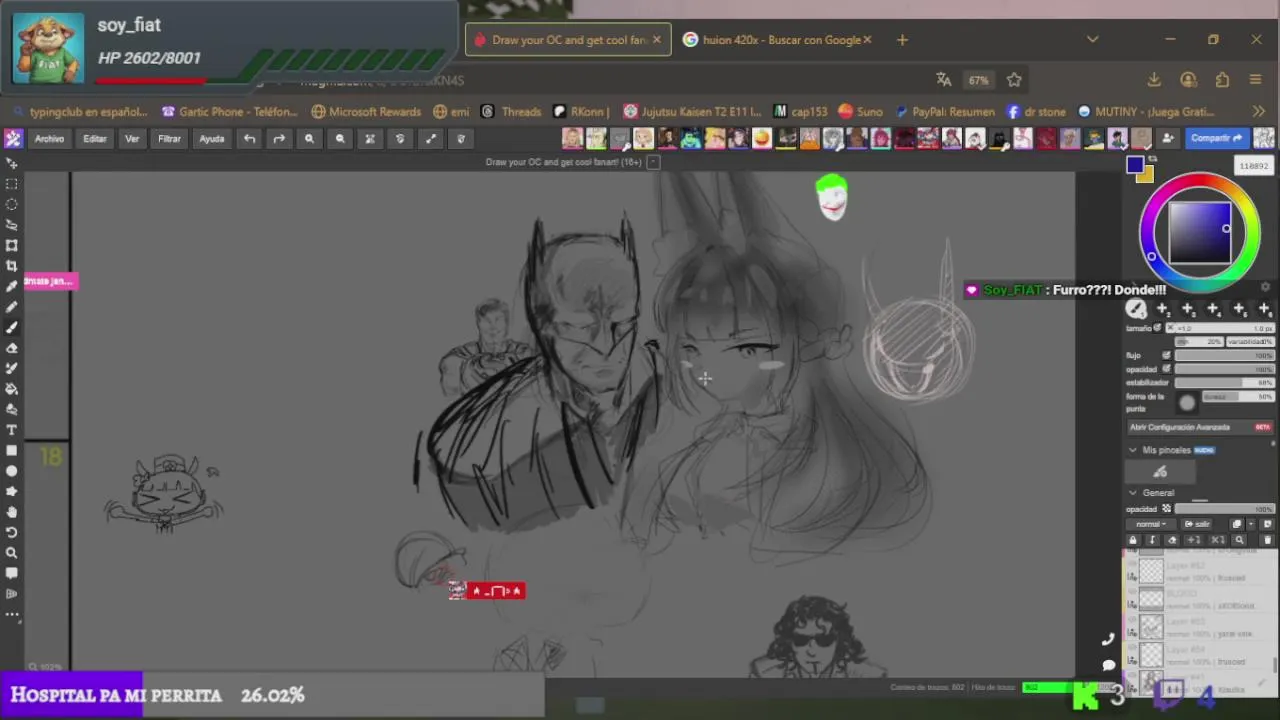Delete layer with trash icon
Image resolution: width=1280 pixels, height=720 pixels.
coord(1267,540)
